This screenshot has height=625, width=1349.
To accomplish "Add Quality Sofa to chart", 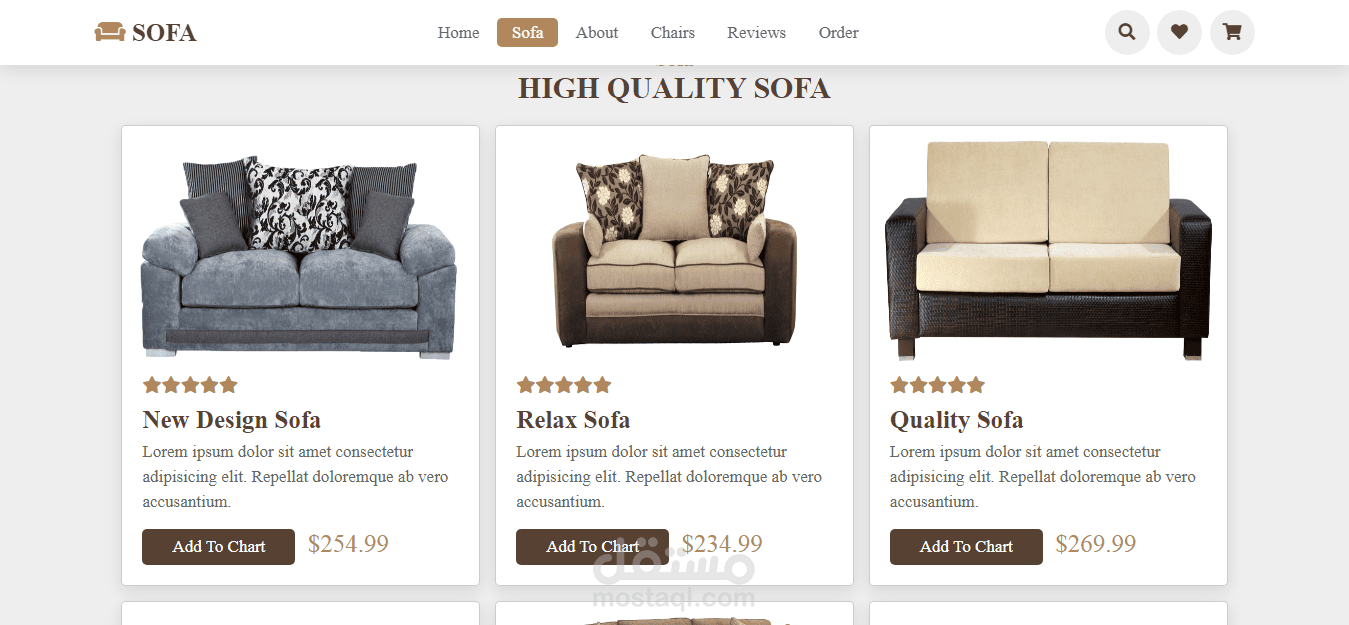I will pyautogui.click(x=966, y=547).
